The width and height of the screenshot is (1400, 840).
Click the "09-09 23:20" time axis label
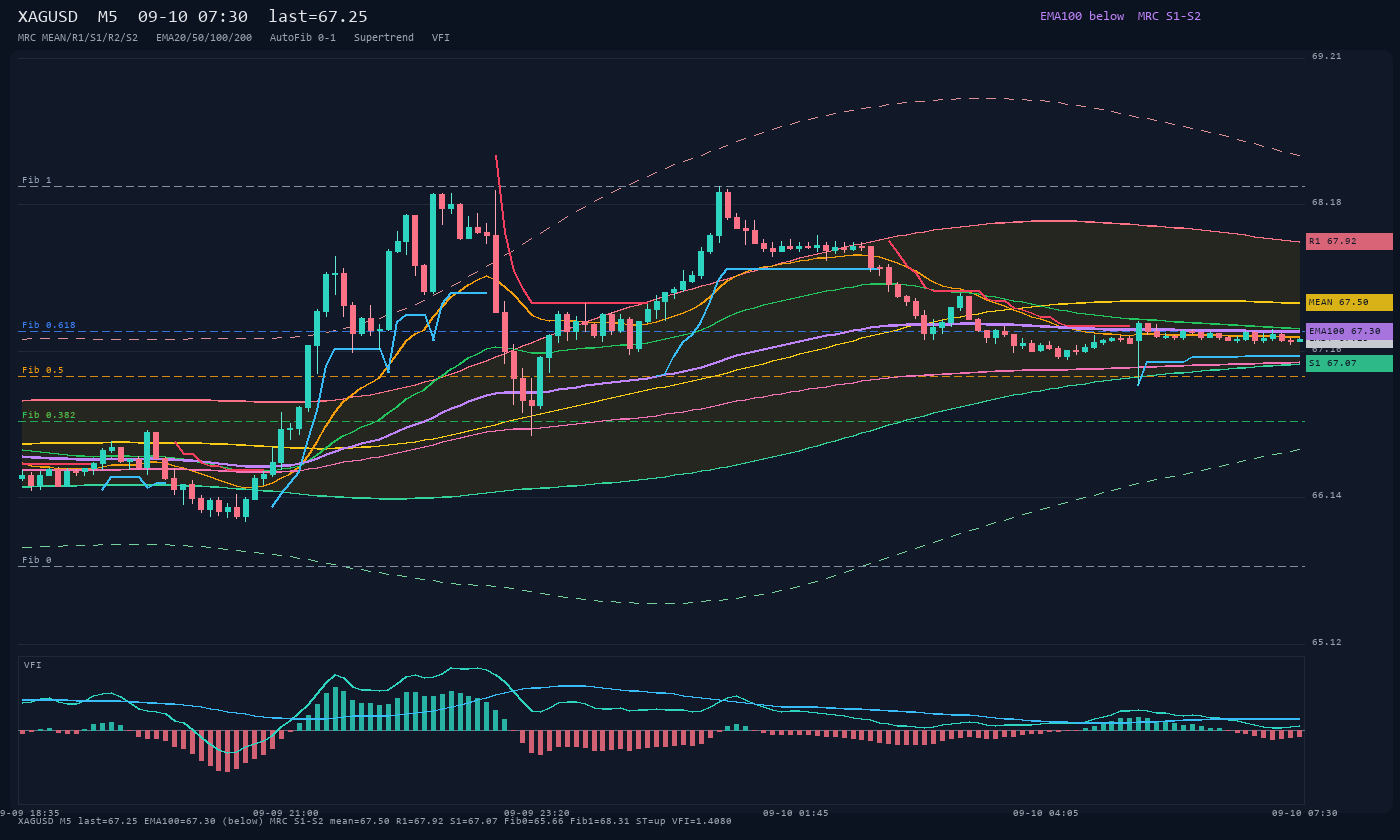coord(537,813)
